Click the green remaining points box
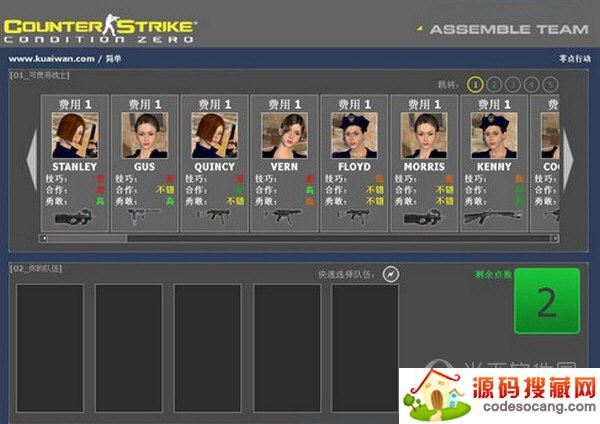This screenshot has height=424, width=600. coord(547,301)
